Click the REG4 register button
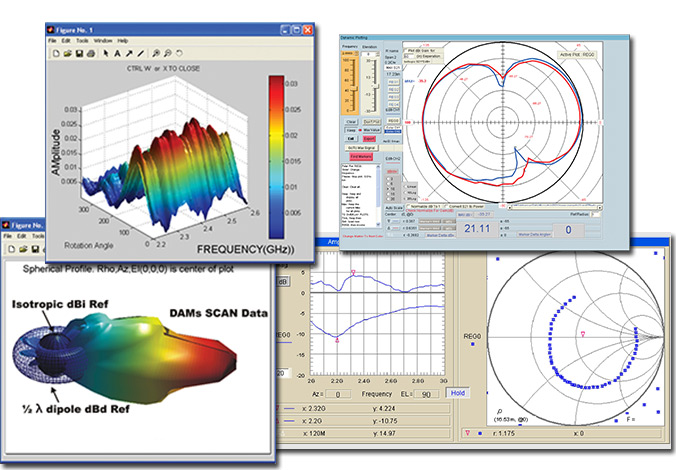676x470 pixels. [x=394, y=104]
